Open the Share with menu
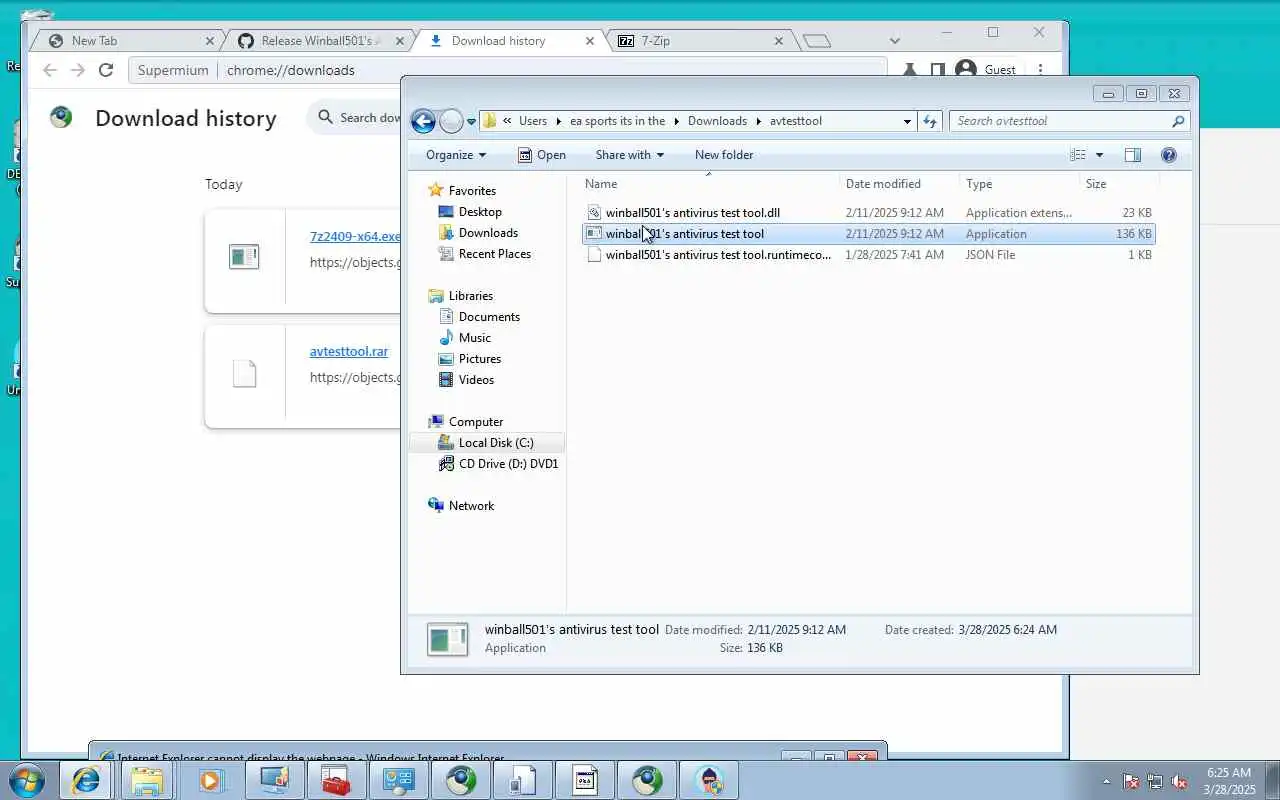This screenshot has width=1280, height=800. pyautogui.click(x=629, y=155)
